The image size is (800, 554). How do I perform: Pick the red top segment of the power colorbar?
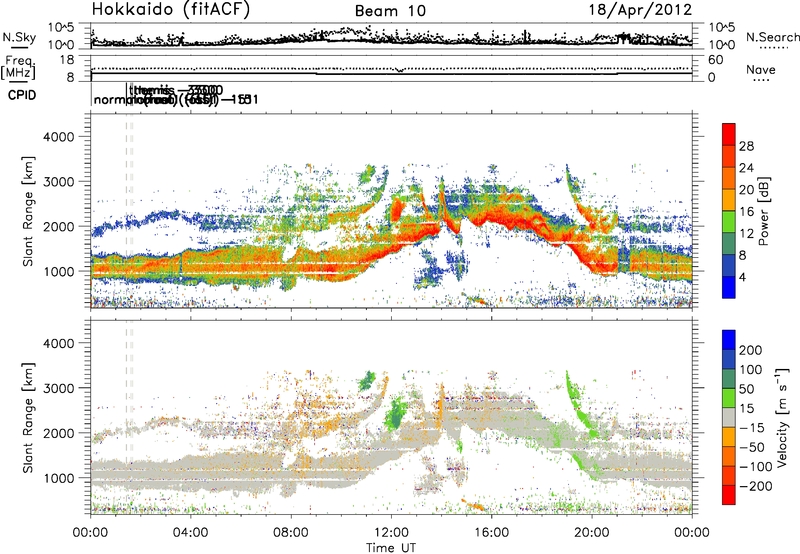pyautogui.click(x=729, y=135)
